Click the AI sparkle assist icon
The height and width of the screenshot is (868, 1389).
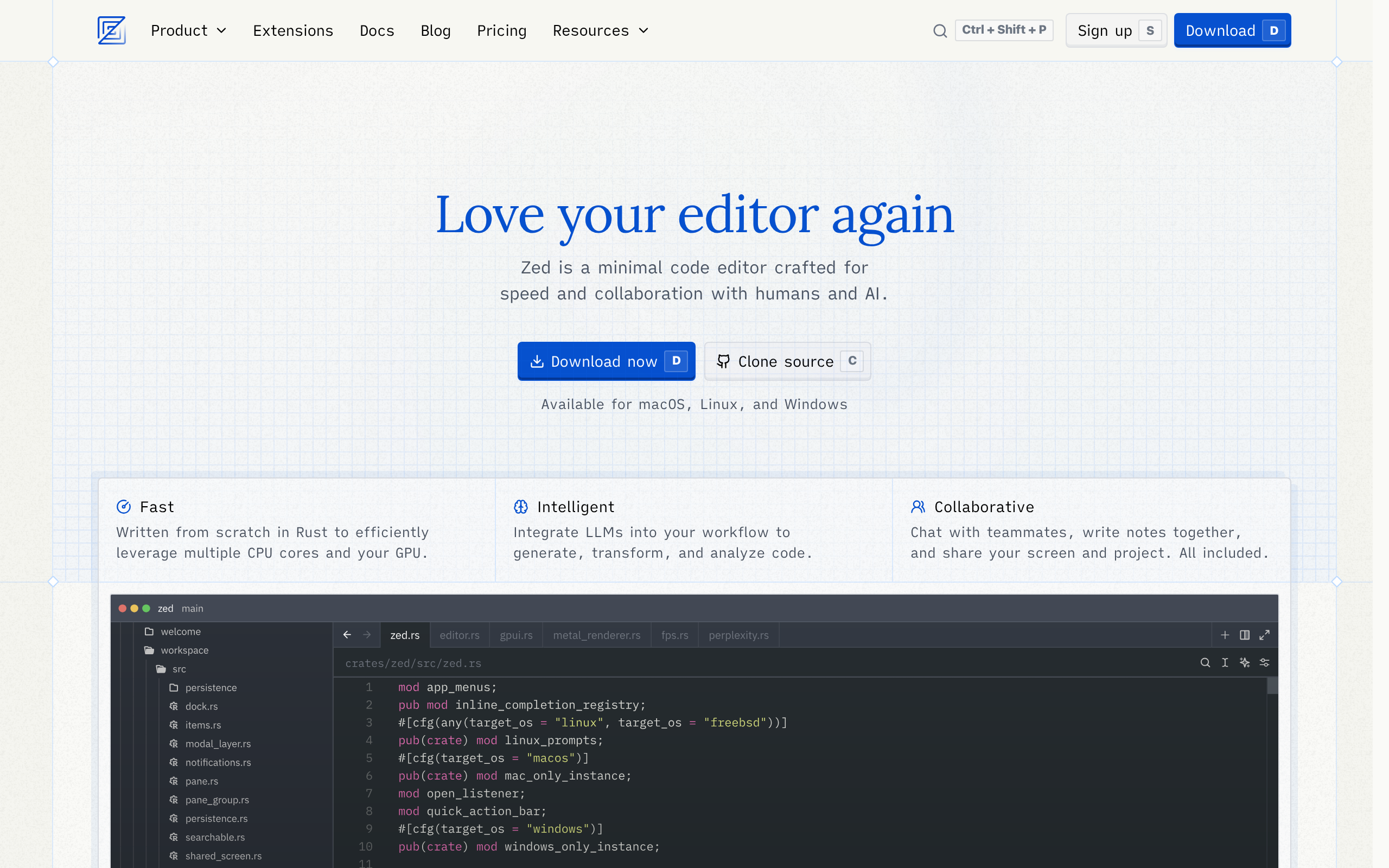click(x=1244, y=662)
